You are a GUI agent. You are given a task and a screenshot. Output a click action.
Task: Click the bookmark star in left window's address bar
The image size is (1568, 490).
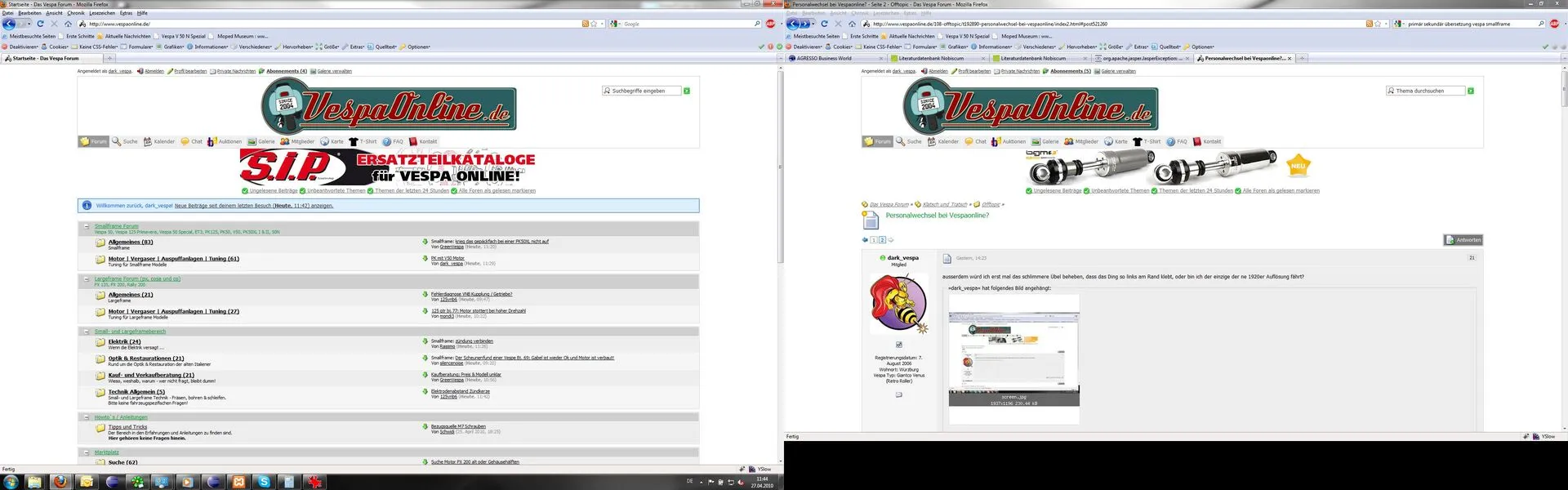tap(594, 24)
